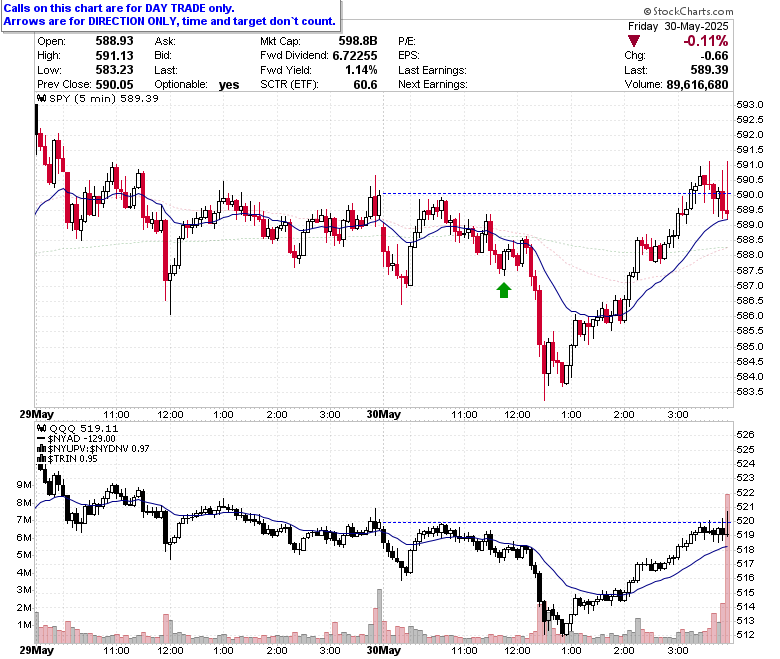Click the $NYAD line legend icon

42,439
